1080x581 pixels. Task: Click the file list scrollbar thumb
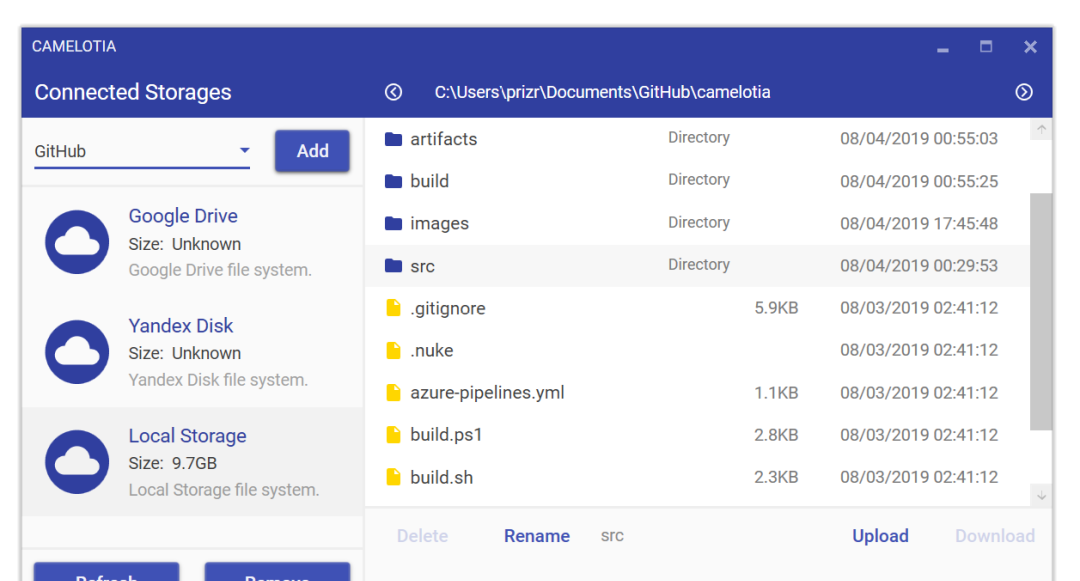1041,311
